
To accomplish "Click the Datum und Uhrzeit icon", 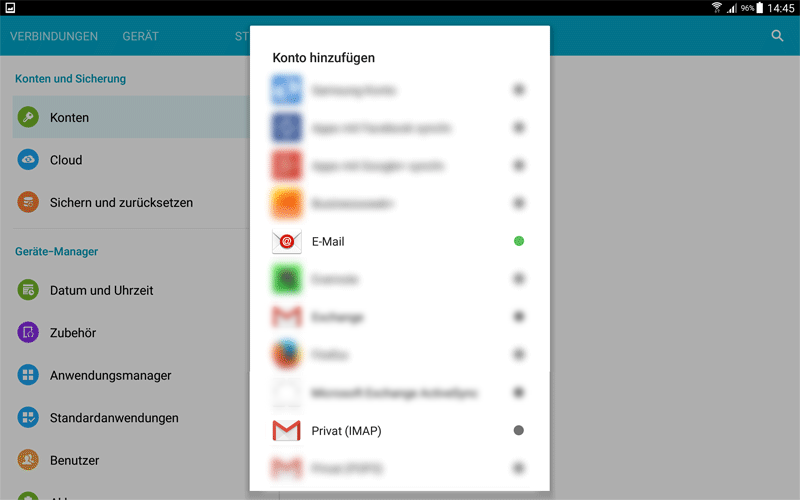I will point(28,291).
